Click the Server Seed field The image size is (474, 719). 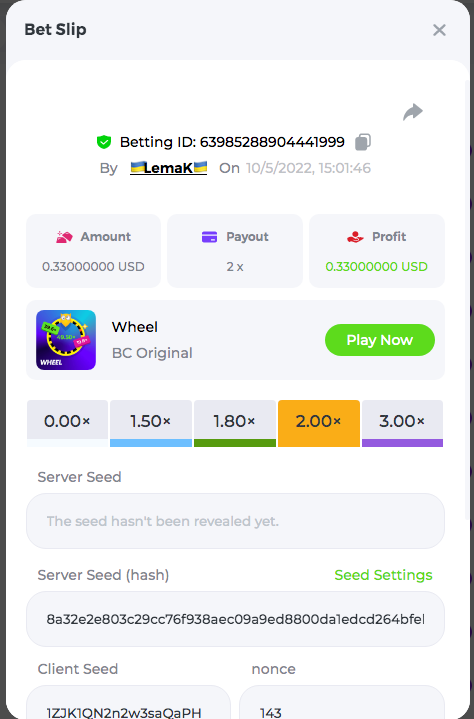point(235,521)
